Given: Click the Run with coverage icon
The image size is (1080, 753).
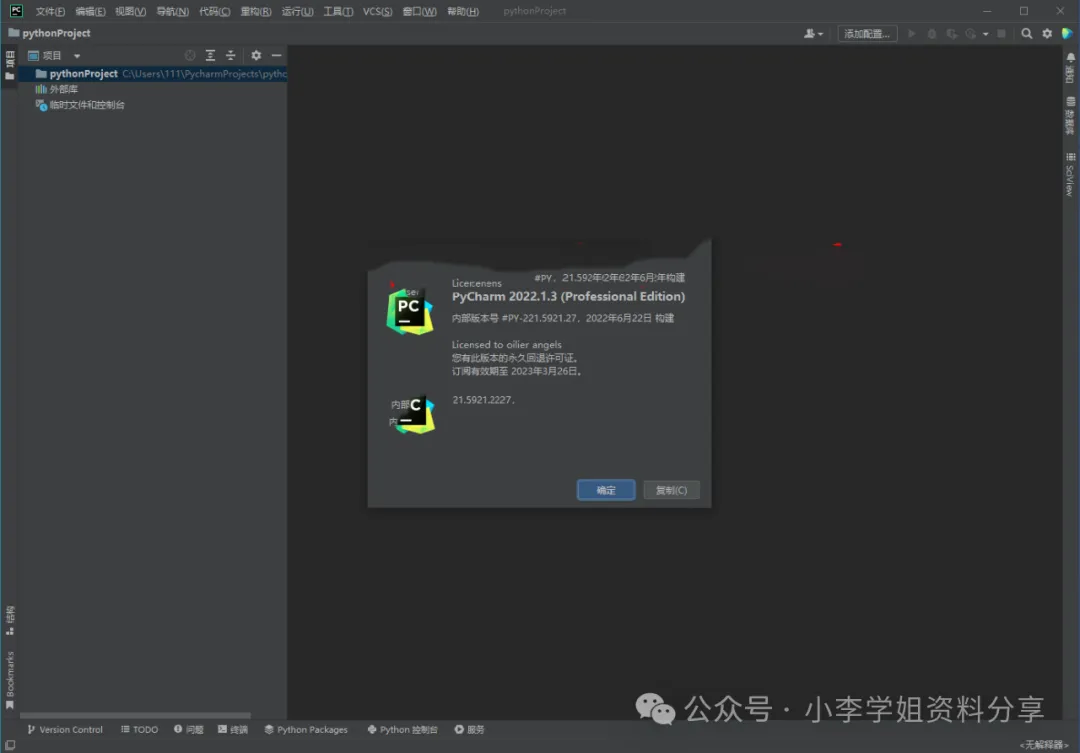Looking at the screenshot, I should click(x=951, y=33).
